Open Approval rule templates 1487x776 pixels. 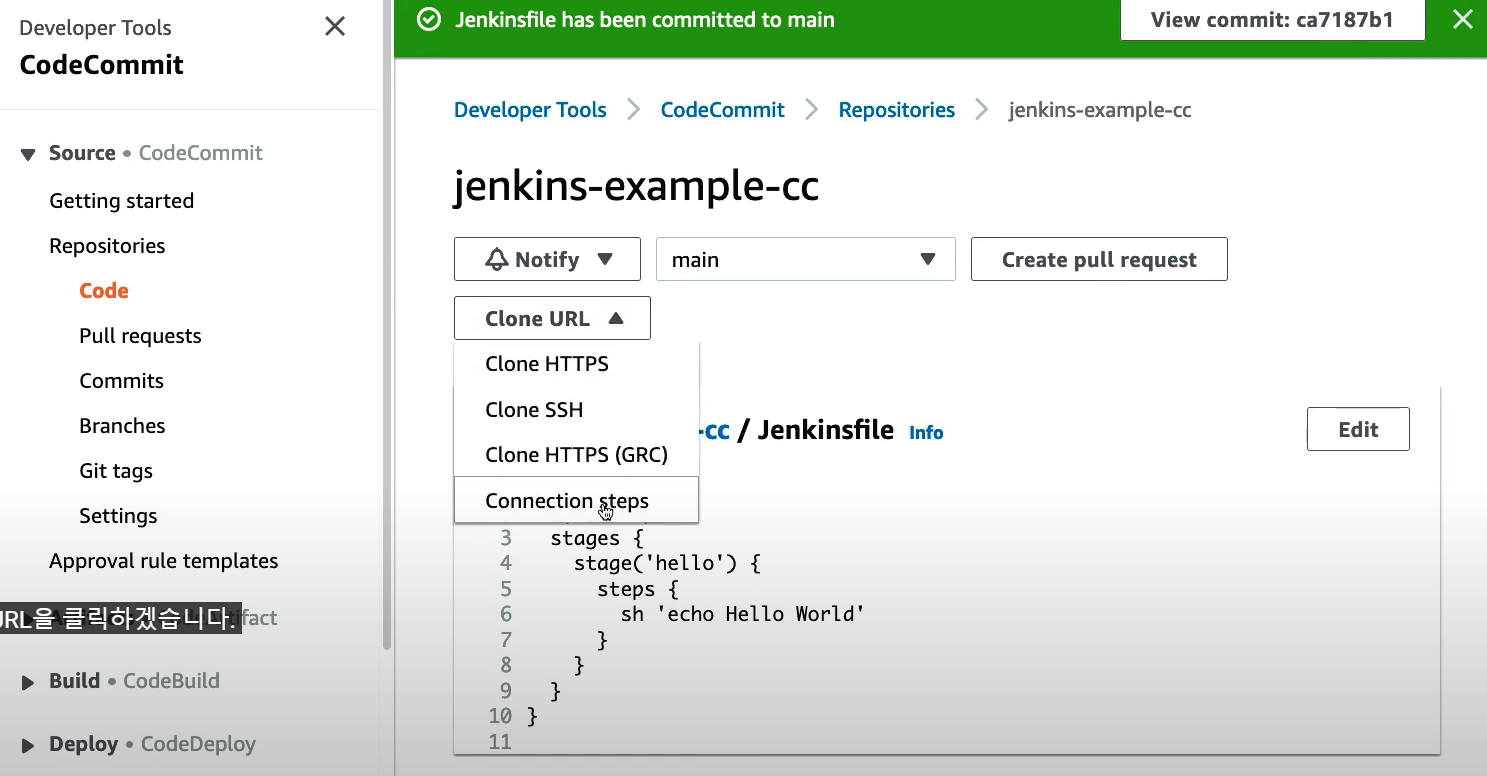coord(164,561)
